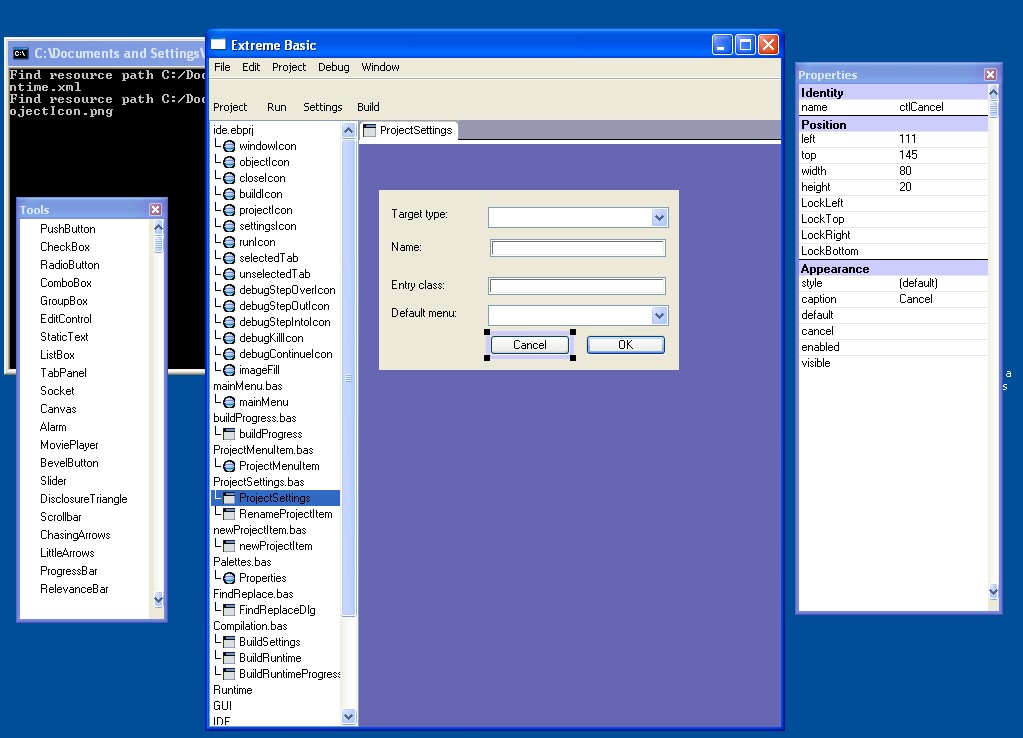
Task: Click the Properties panel scroll down arrow
Action: click(x=993, y=592)
